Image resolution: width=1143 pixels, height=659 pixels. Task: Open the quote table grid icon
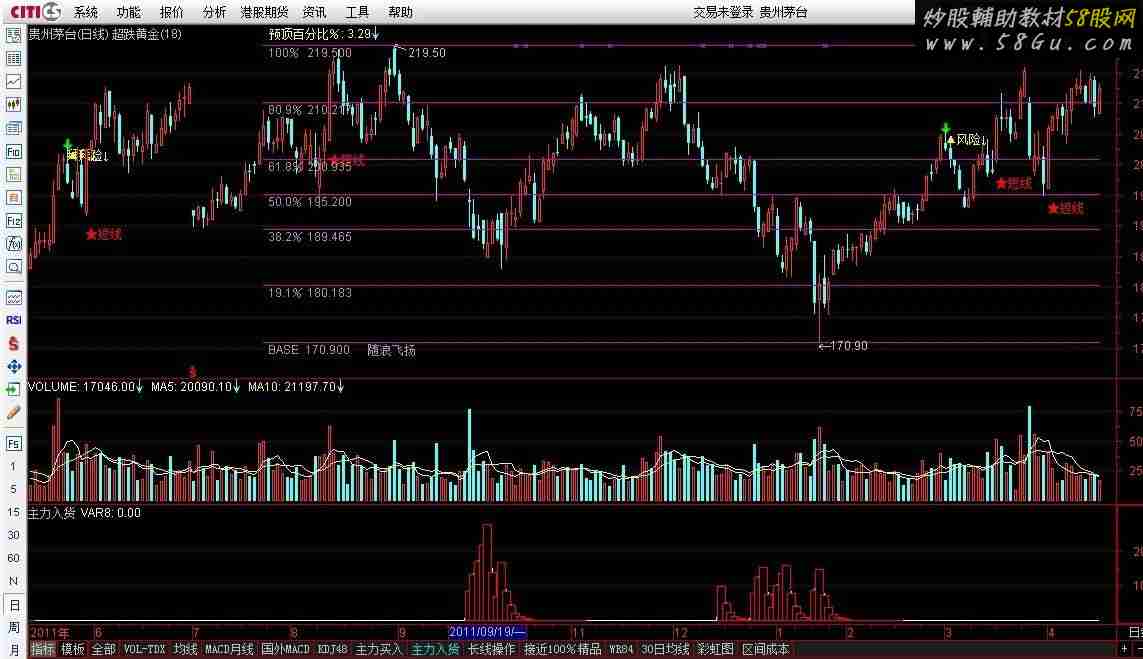coord(14,58)
